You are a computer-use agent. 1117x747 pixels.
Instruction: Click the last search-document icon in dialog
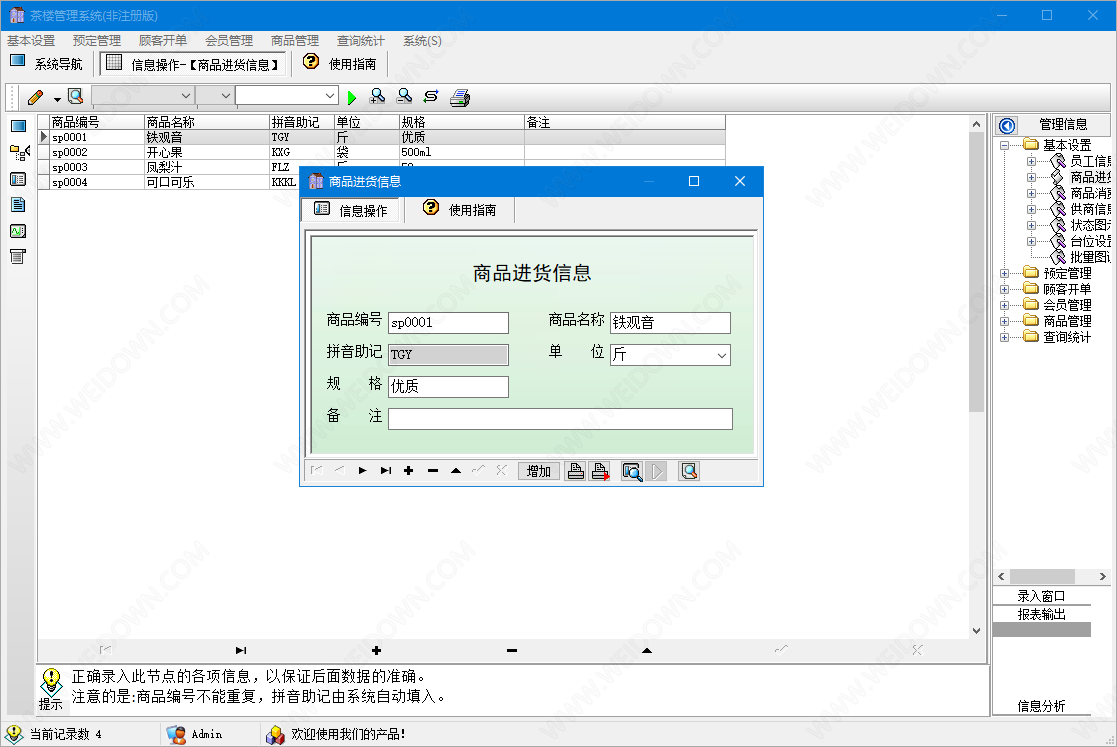(689, 471)
